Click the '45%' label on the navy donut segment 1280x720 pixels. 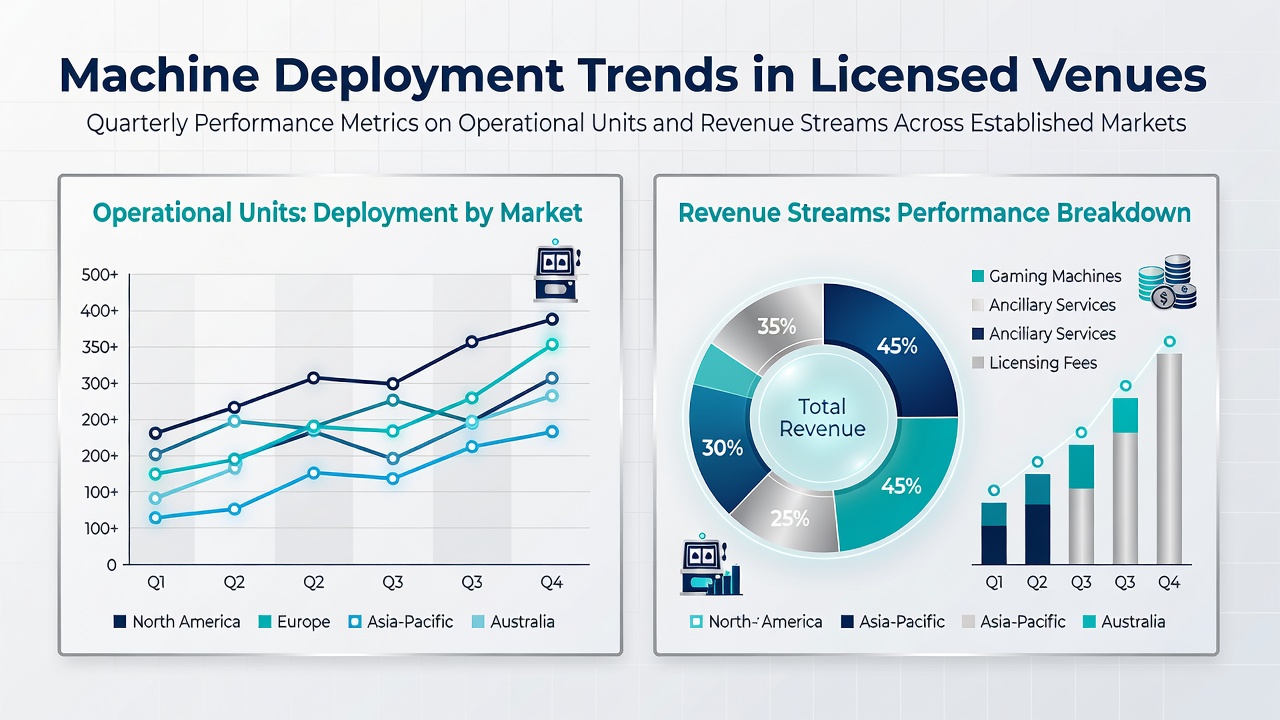897,346
